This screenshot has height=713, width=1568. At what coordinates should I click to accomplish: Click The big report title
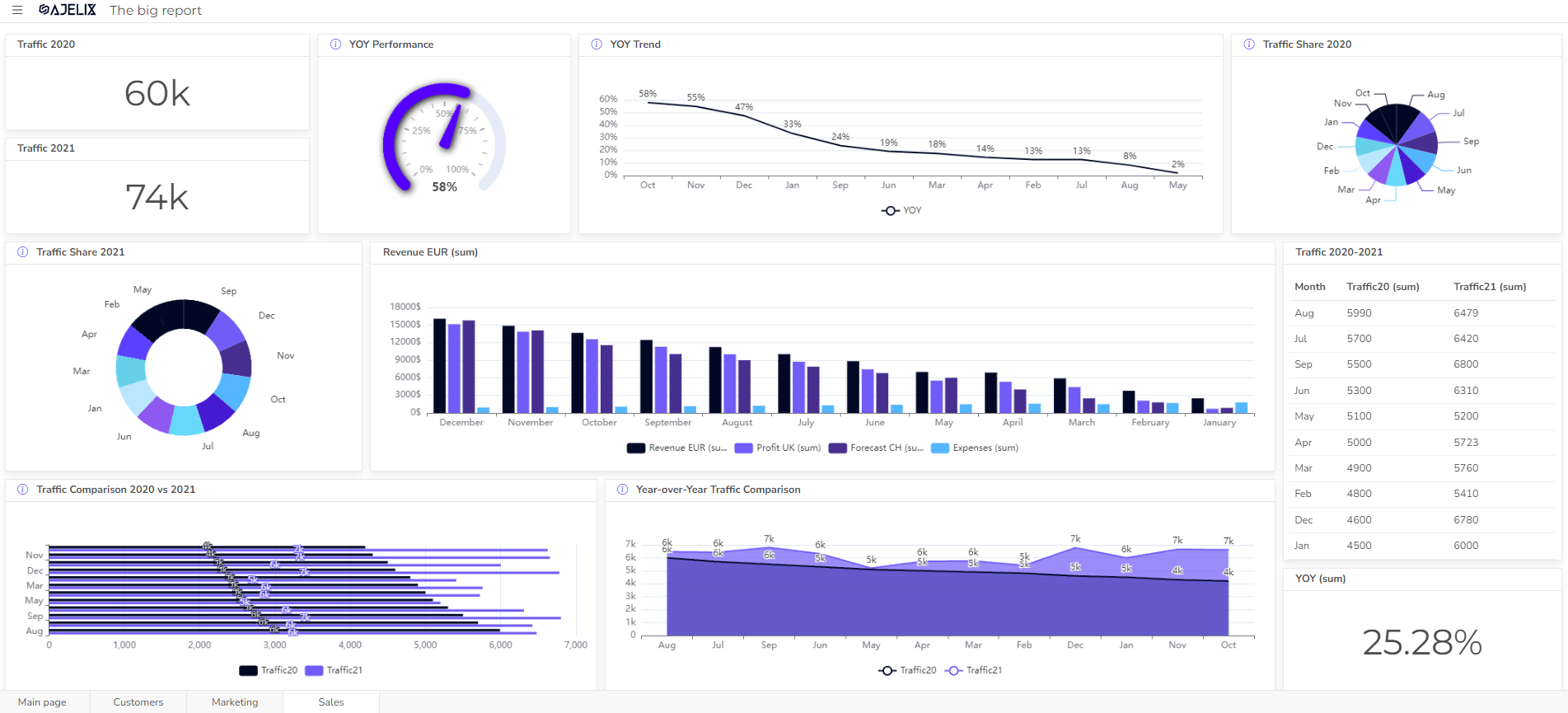pyautogui.click(x=156, y=10)
